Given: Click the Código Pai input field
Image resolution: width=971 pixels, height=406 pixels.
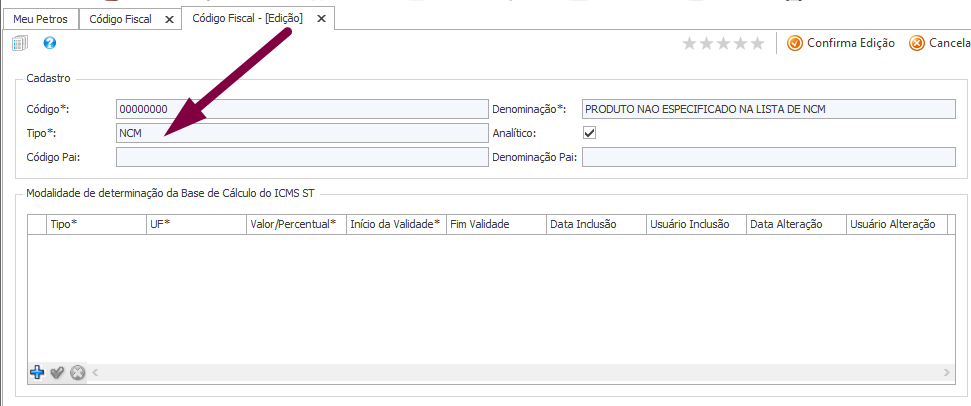Looking at the screenshot, I should point(302,157).
